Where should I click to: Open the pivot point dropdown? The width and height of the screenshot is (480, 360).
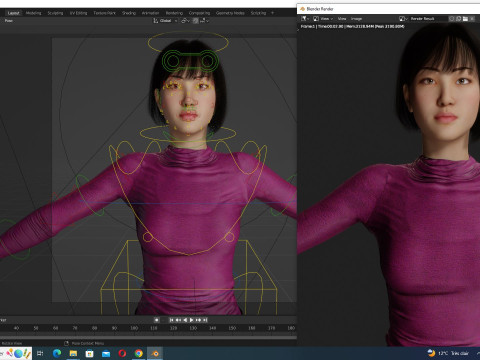pos(185,21)
